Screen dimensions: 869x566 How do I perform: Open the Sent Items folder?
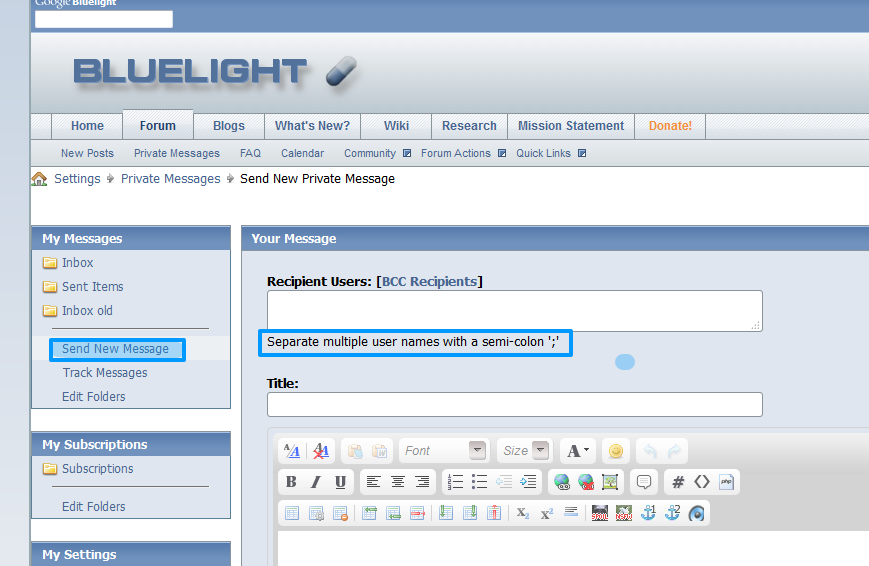(93, 287)
